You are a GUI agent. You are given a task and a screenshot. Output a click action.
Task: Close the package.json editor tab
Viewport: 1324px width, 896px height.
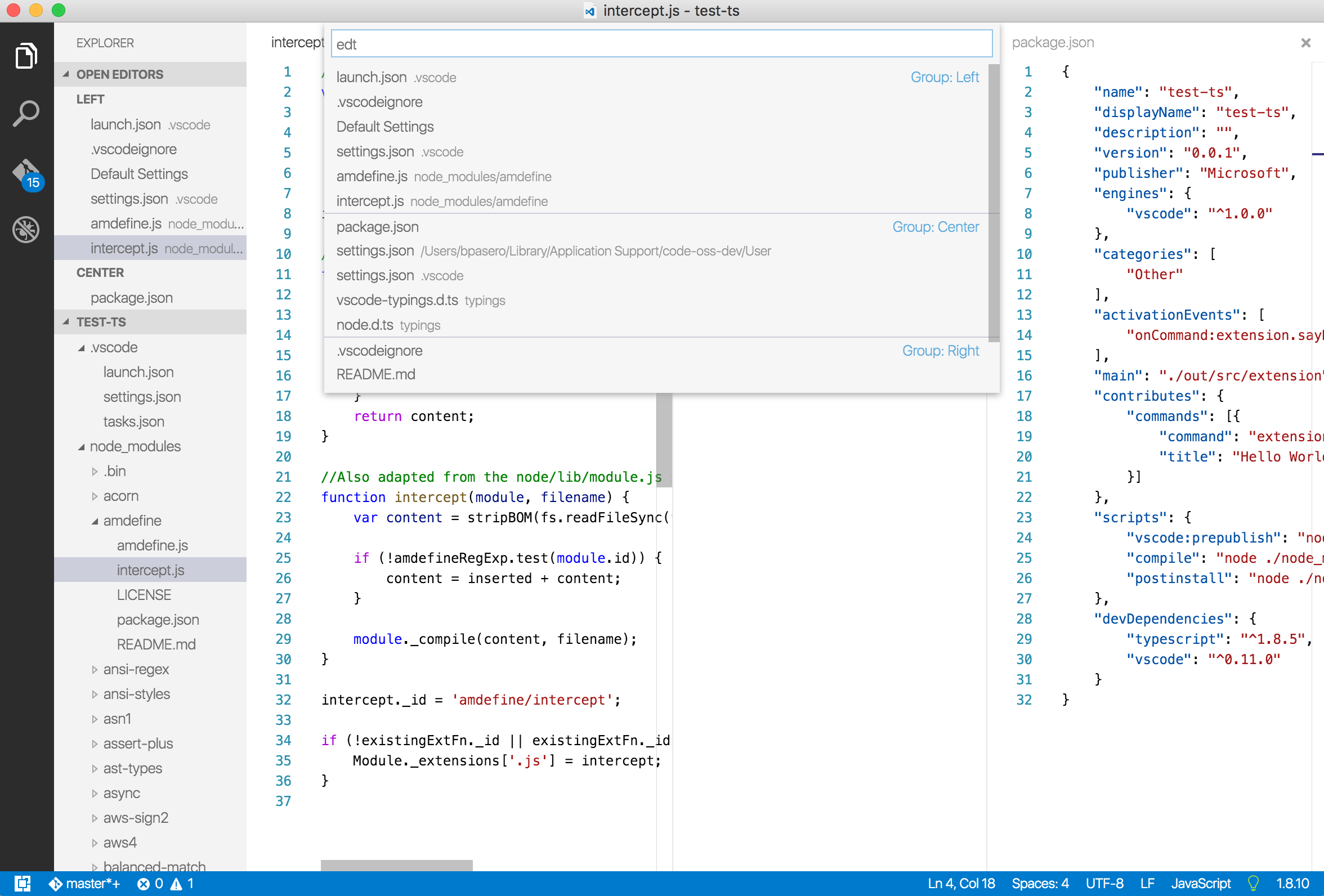tap(1305, 43)
